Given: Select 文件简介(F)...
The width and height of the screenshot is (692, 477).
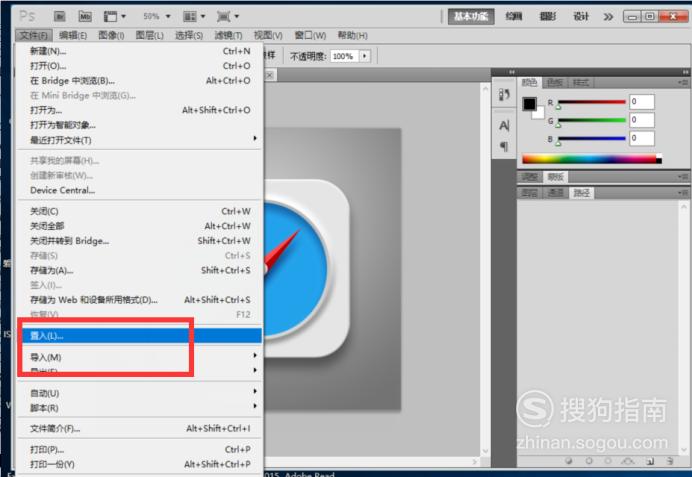Looking at the screenshot, I should (x=140, y=428).
